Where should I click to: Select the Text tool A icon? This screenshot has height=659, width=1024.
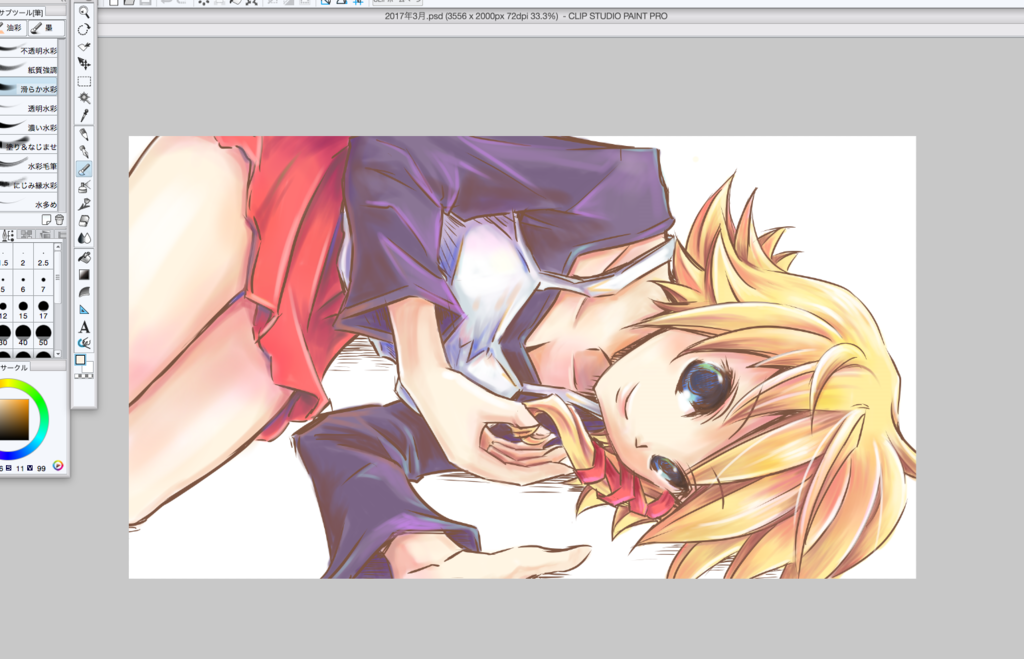[x=84, y=327]
